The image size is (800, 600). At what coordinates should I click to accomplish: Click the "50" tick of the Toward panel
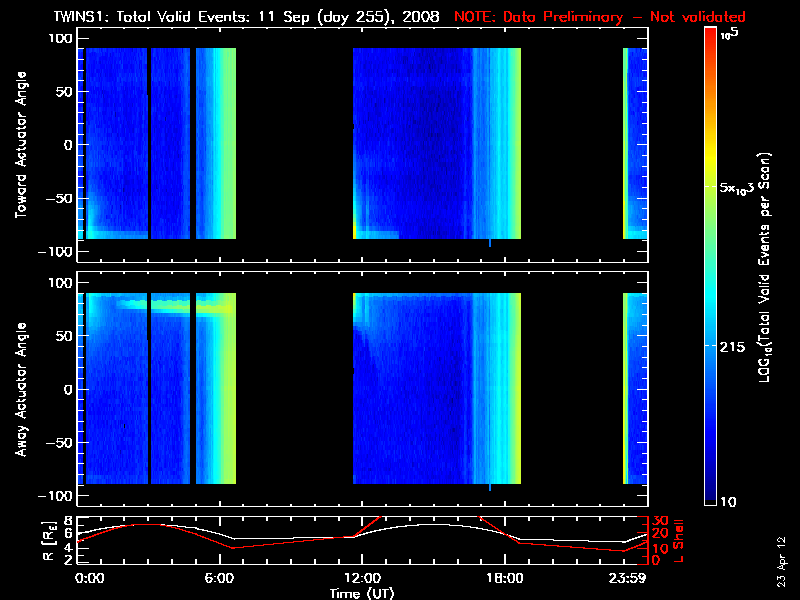click(x=65, y=92)
